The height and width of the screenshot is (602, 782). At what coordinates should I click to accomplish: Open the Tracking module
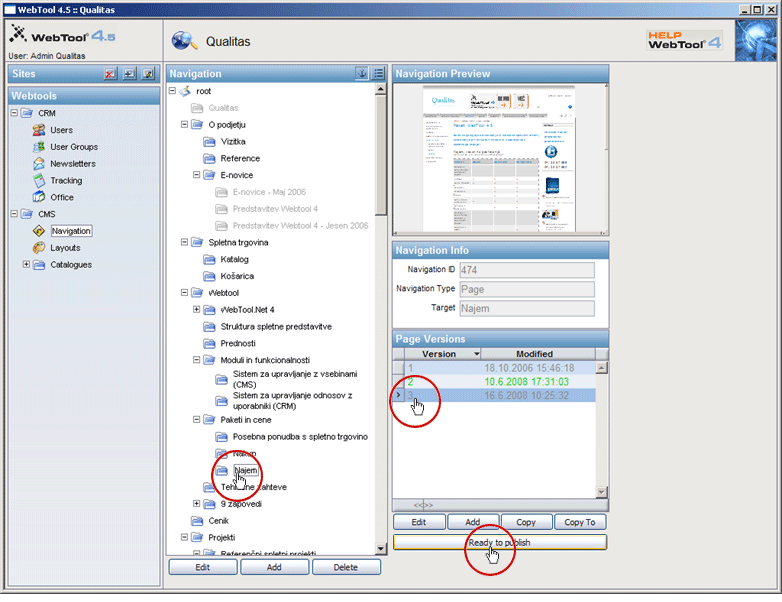[x=66, y=181]
